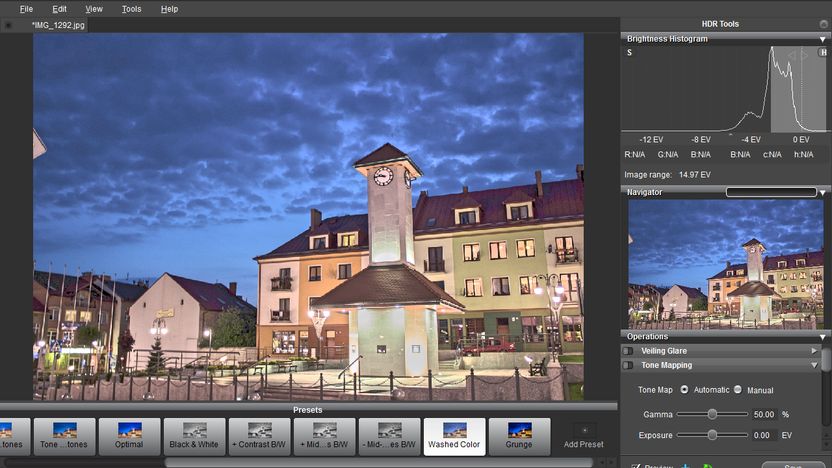Click the 'G:N/A' readout
Image resolution: width=832 pixels, height=468 pixels.
668,154
